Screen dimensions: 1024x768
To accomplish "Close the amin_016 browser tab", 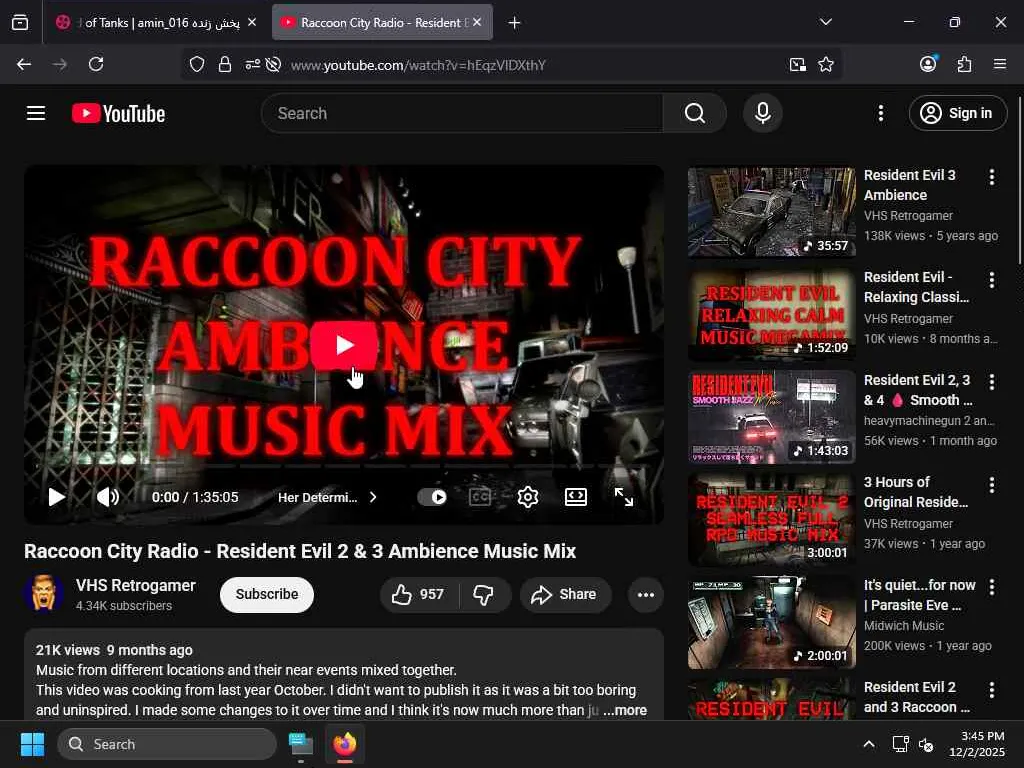I will (252, 22).
